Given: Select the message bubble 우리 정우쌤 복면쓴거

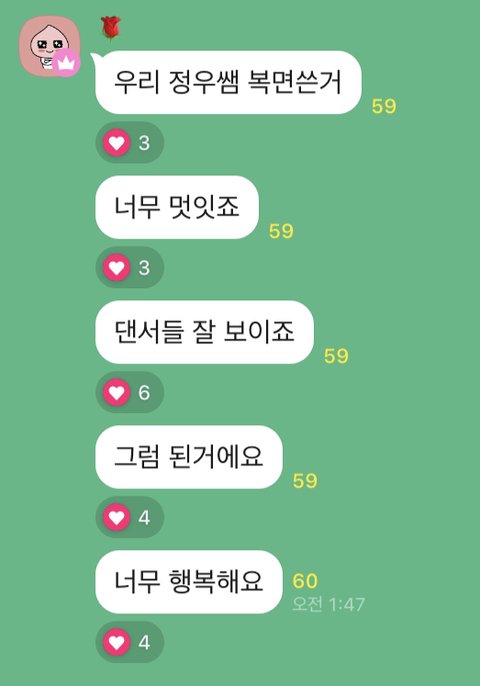Looking at the screenshot, I should [228, 82].
